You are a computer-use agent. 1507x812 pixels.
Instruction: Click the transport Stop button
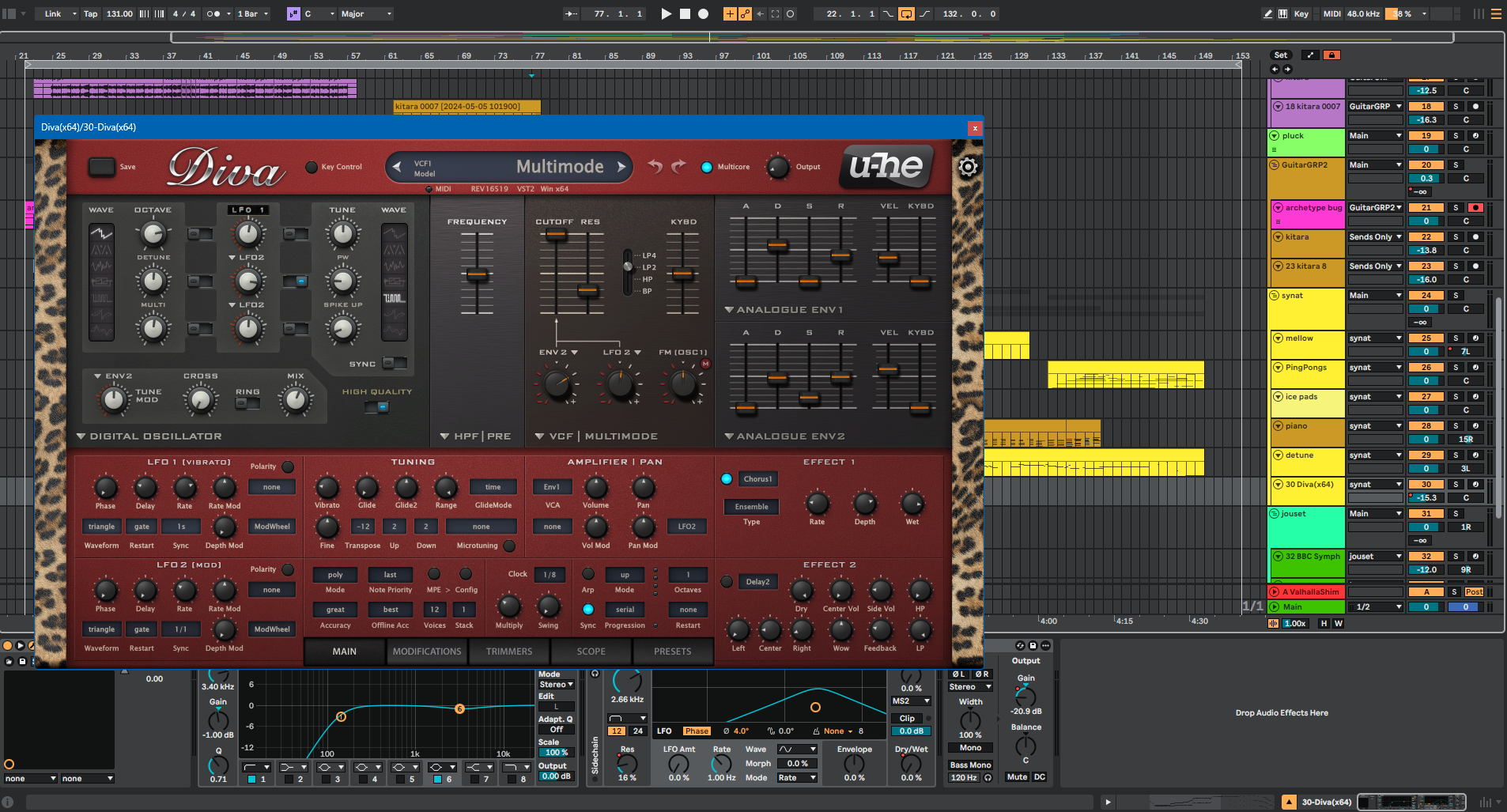685,13
